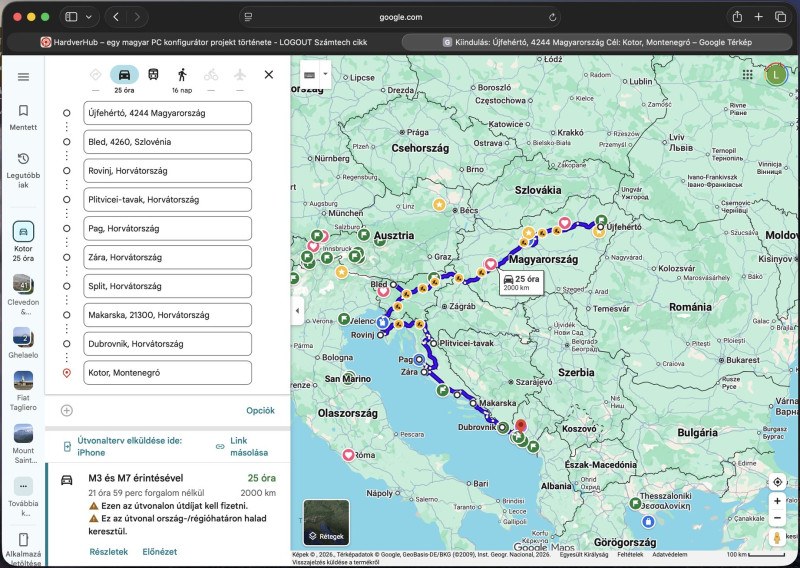The width and height of the screenshot is (800, 568).
Task: Select flight travel mode icon
Action: coord(240,75)
